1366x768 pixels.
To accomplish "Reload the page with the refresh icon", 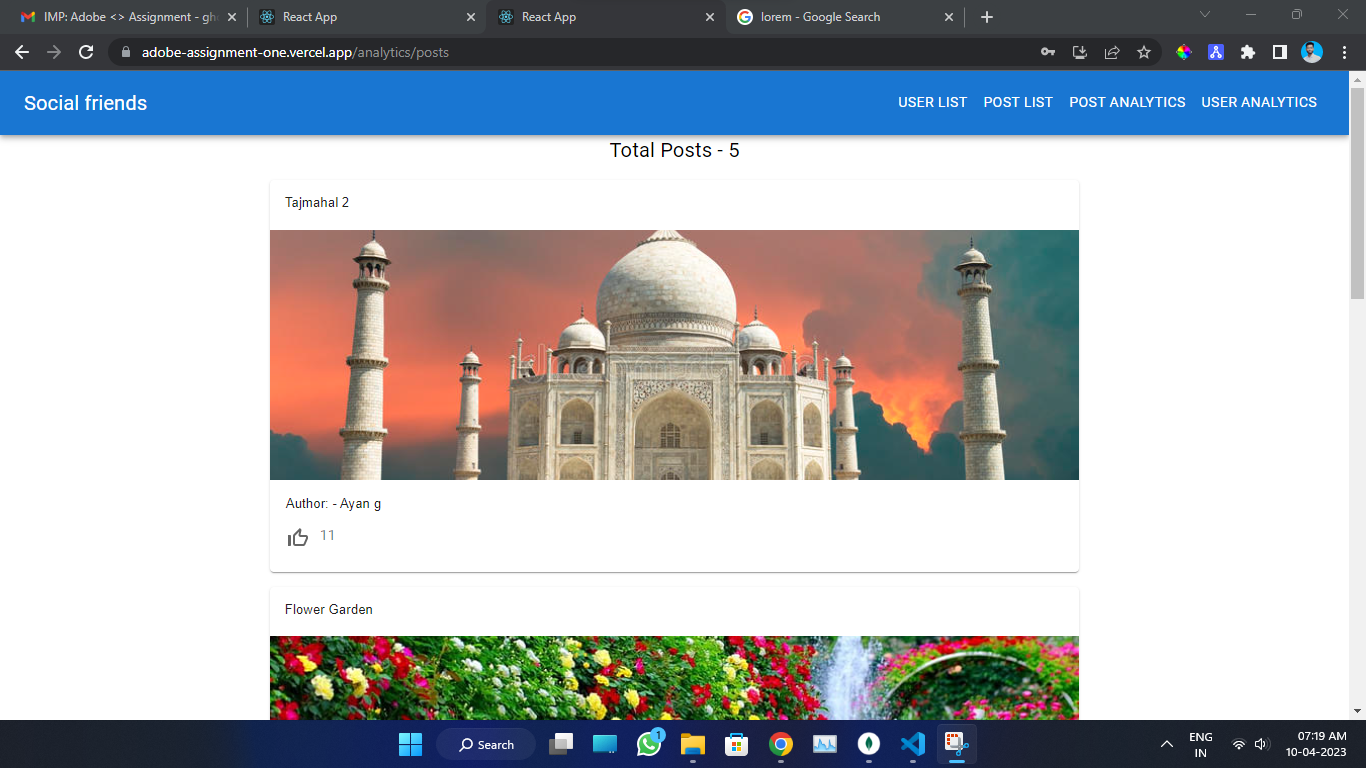I will (86, 52).
